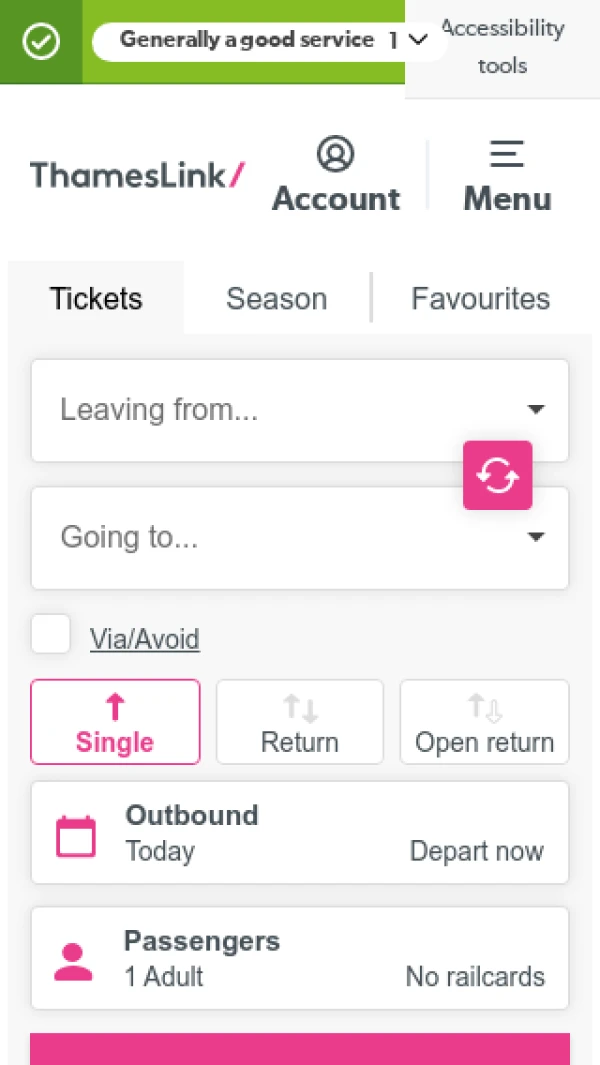Open the Leaving from dropdown arrow

click(x=536, y=410)
